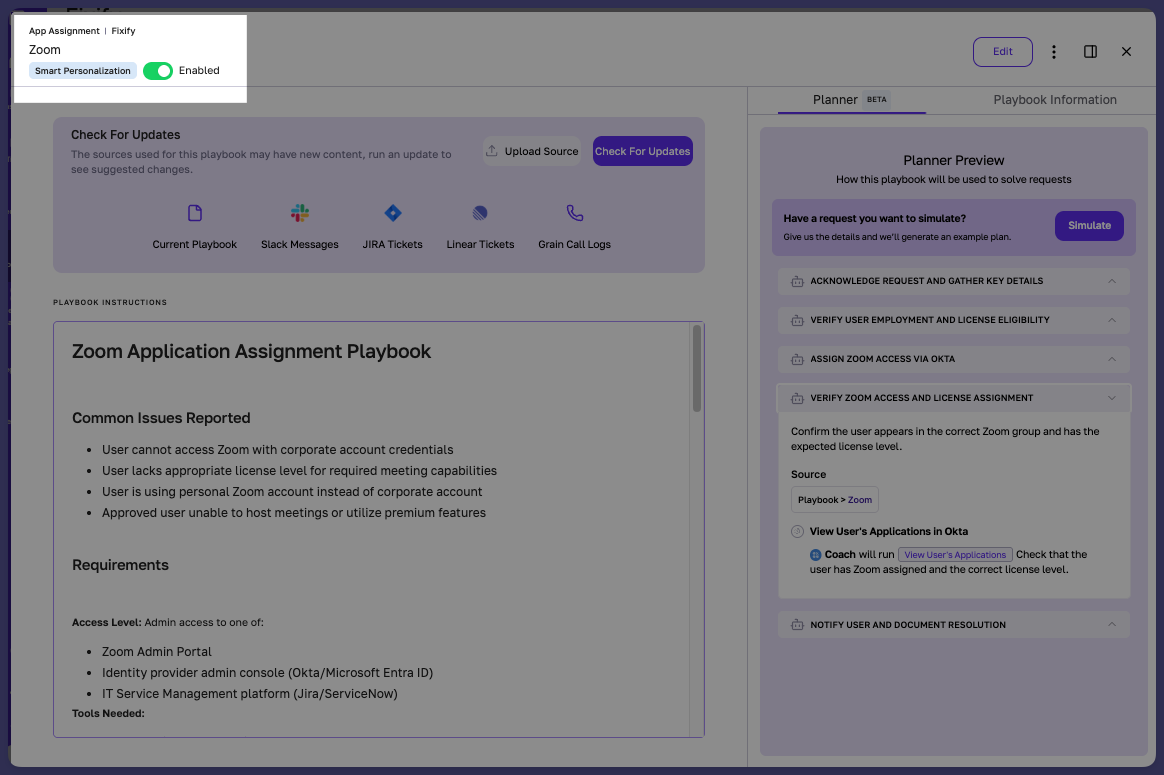
Task: Select the JIRA Tickets source icon
Action: [x=392, y=213]
